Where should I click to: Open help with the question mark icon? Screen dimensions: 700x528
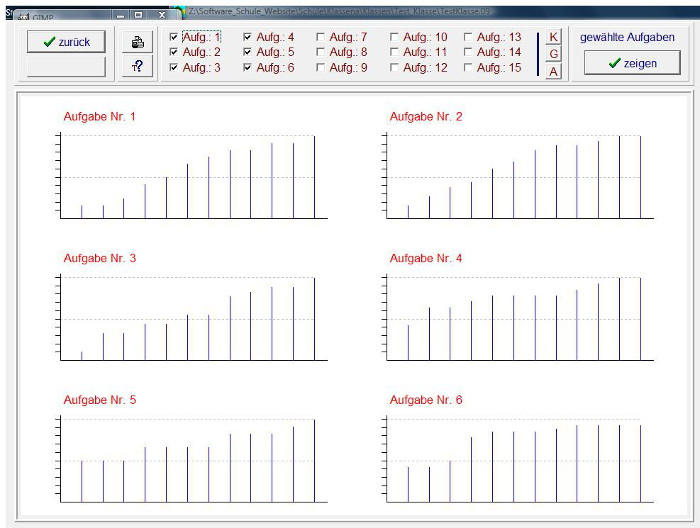coord(137,66)
